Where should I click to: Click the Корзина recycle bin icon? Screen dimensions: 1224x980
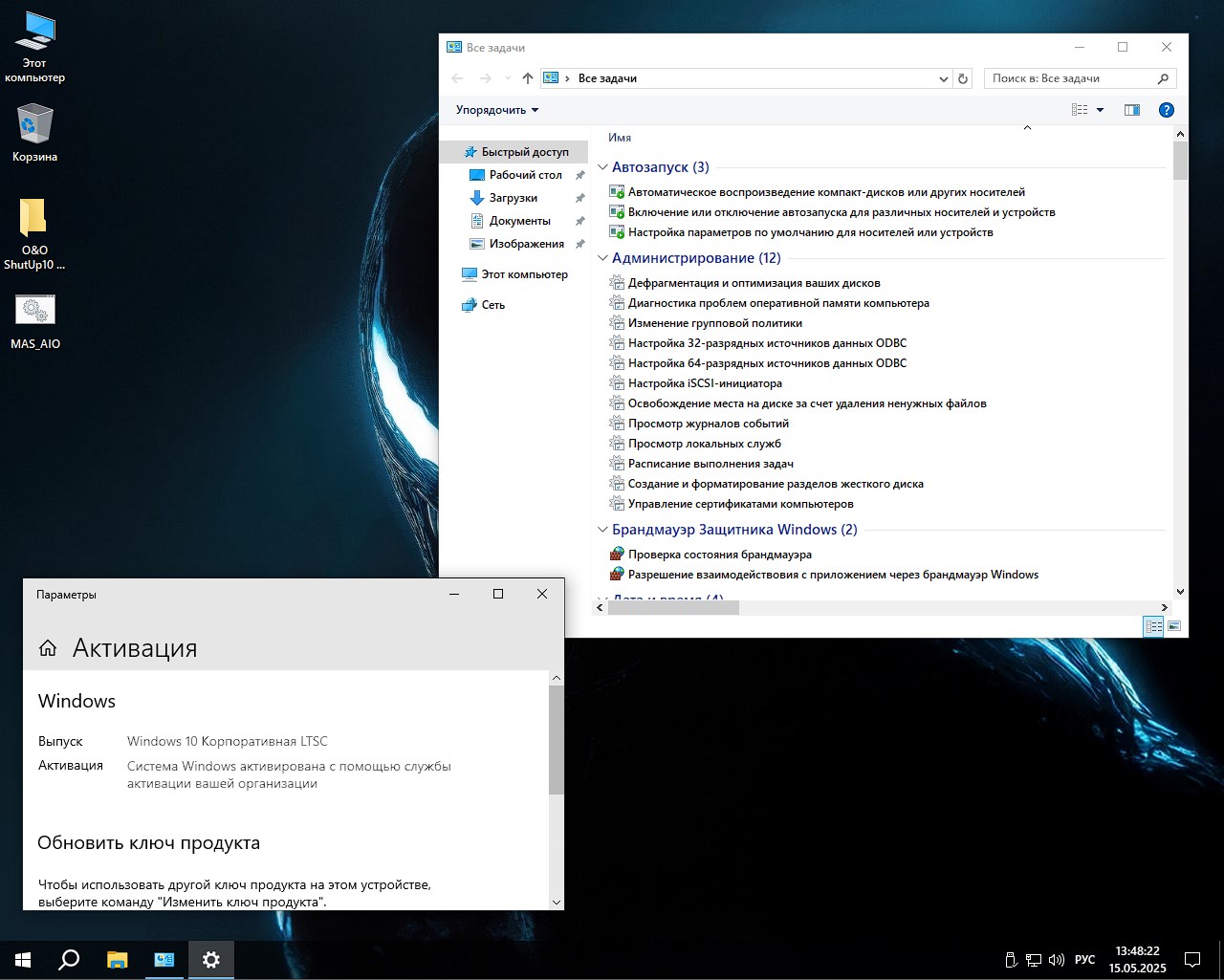pos(34,124)
